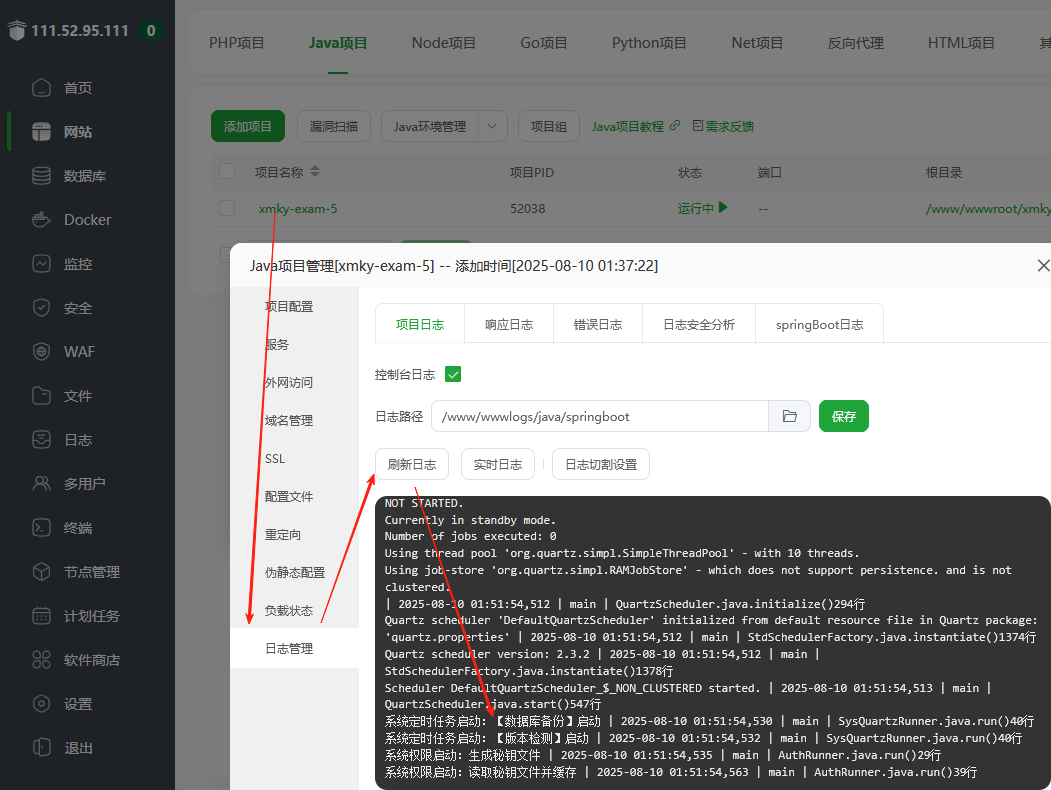Screen dimensions: 1051x790
Task: Open the 终端 terminal sidebar icon
Action: click(x=42, y=527)
